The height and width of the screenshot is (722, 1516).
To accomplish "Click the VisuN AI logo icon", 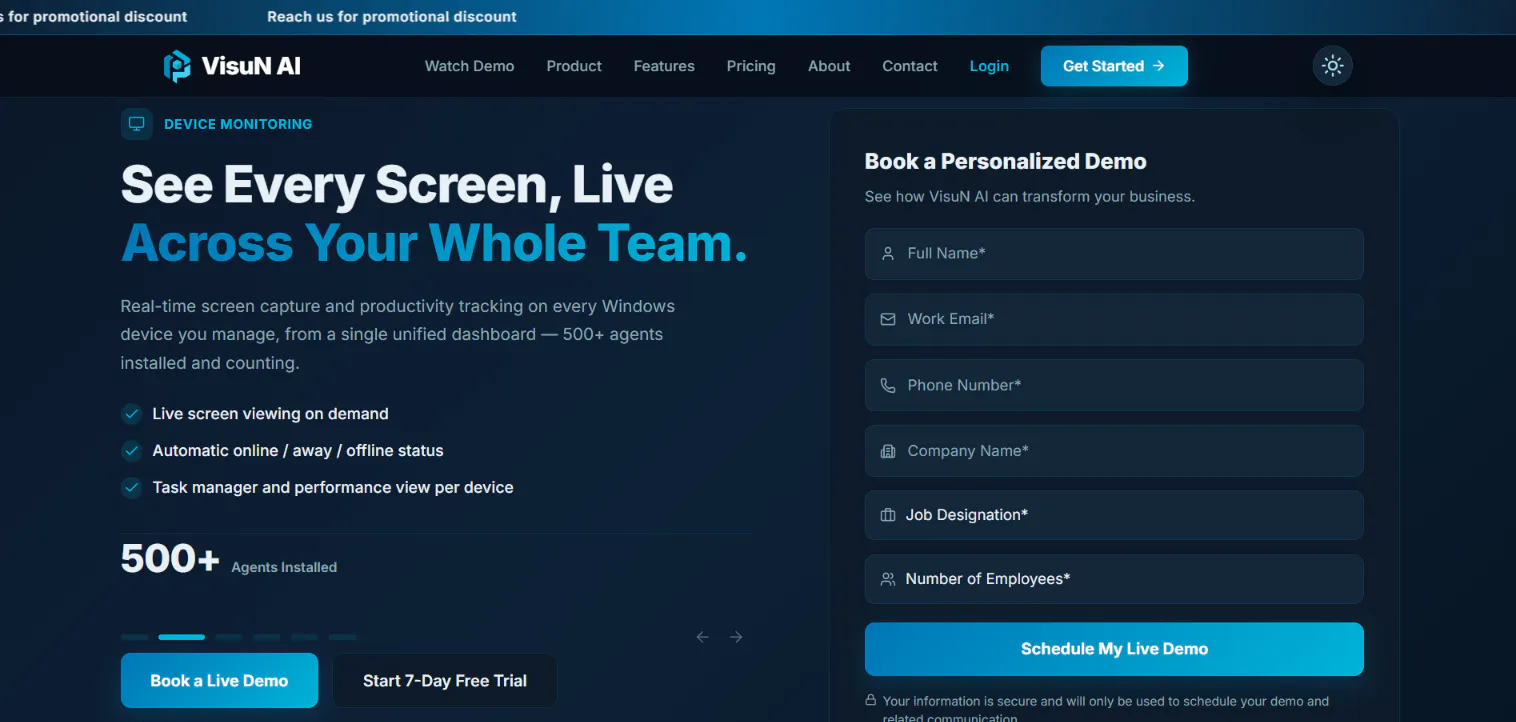I will pos(177,66).
